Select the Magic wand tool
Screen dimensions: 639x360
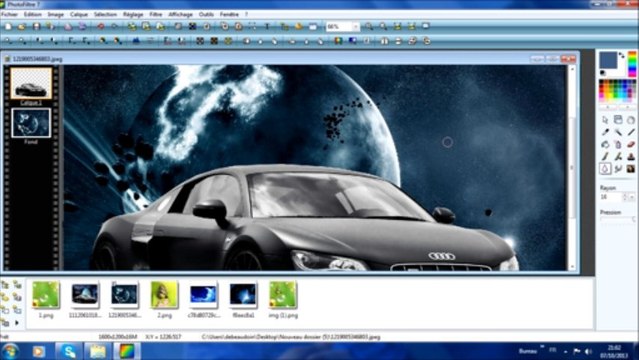[618, 132]
